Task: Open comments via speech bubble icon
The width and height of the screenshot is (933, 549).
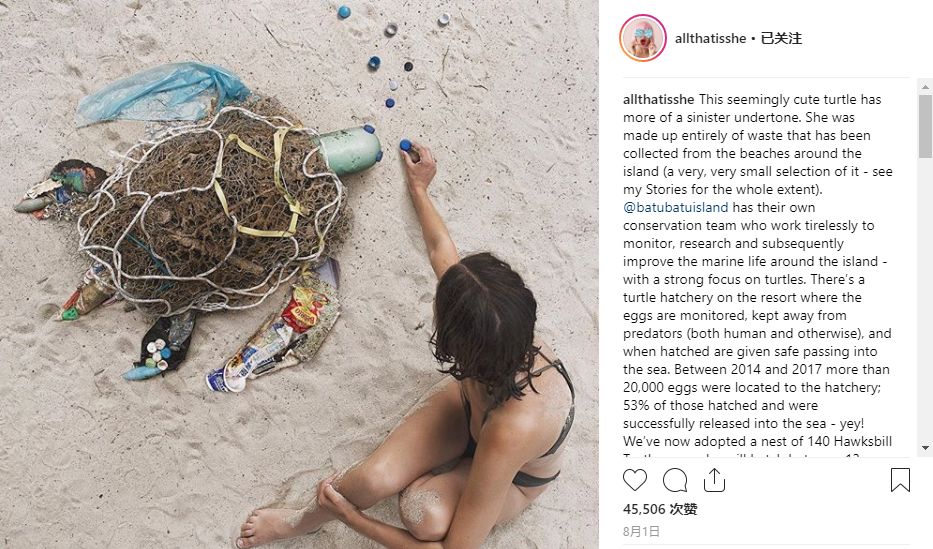Action: (x=675, y=480)
